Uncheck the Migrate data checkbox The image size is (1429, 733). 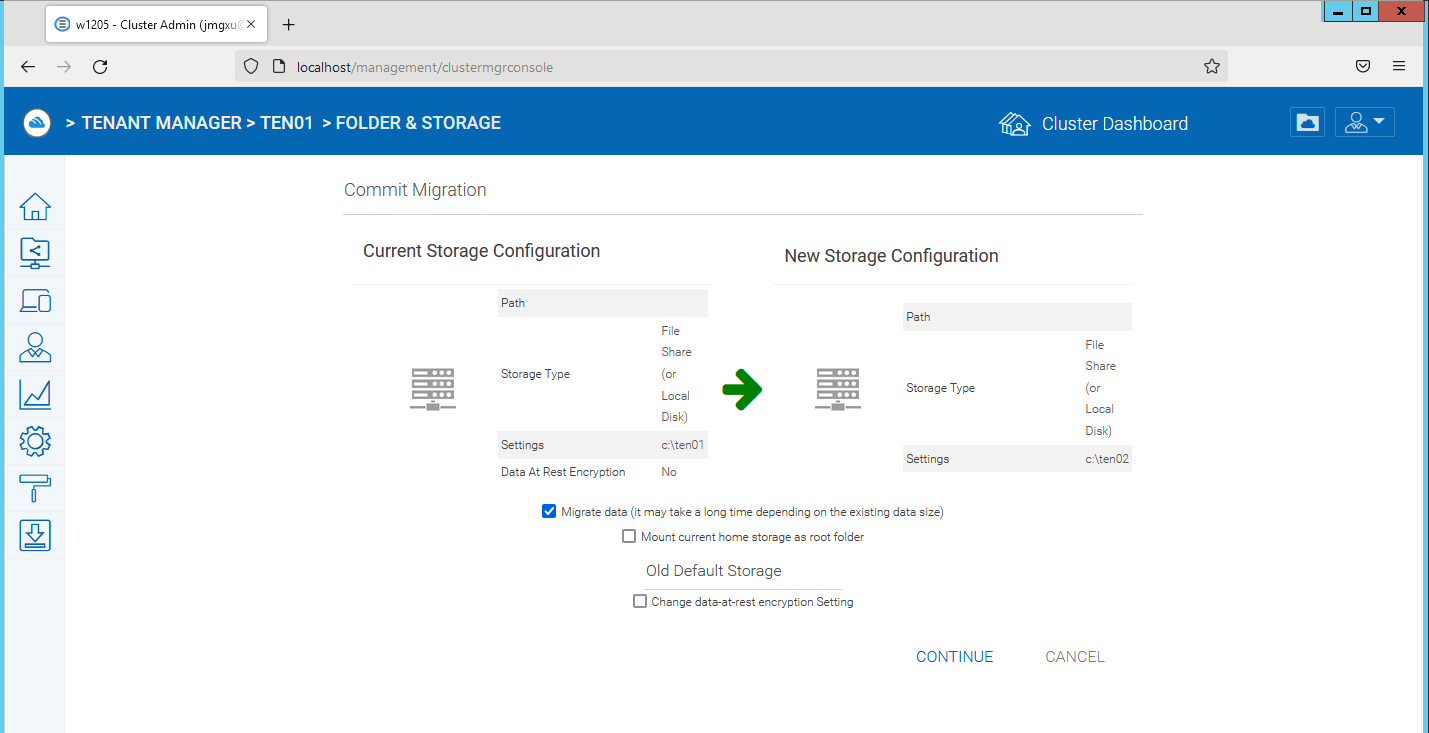549,511
